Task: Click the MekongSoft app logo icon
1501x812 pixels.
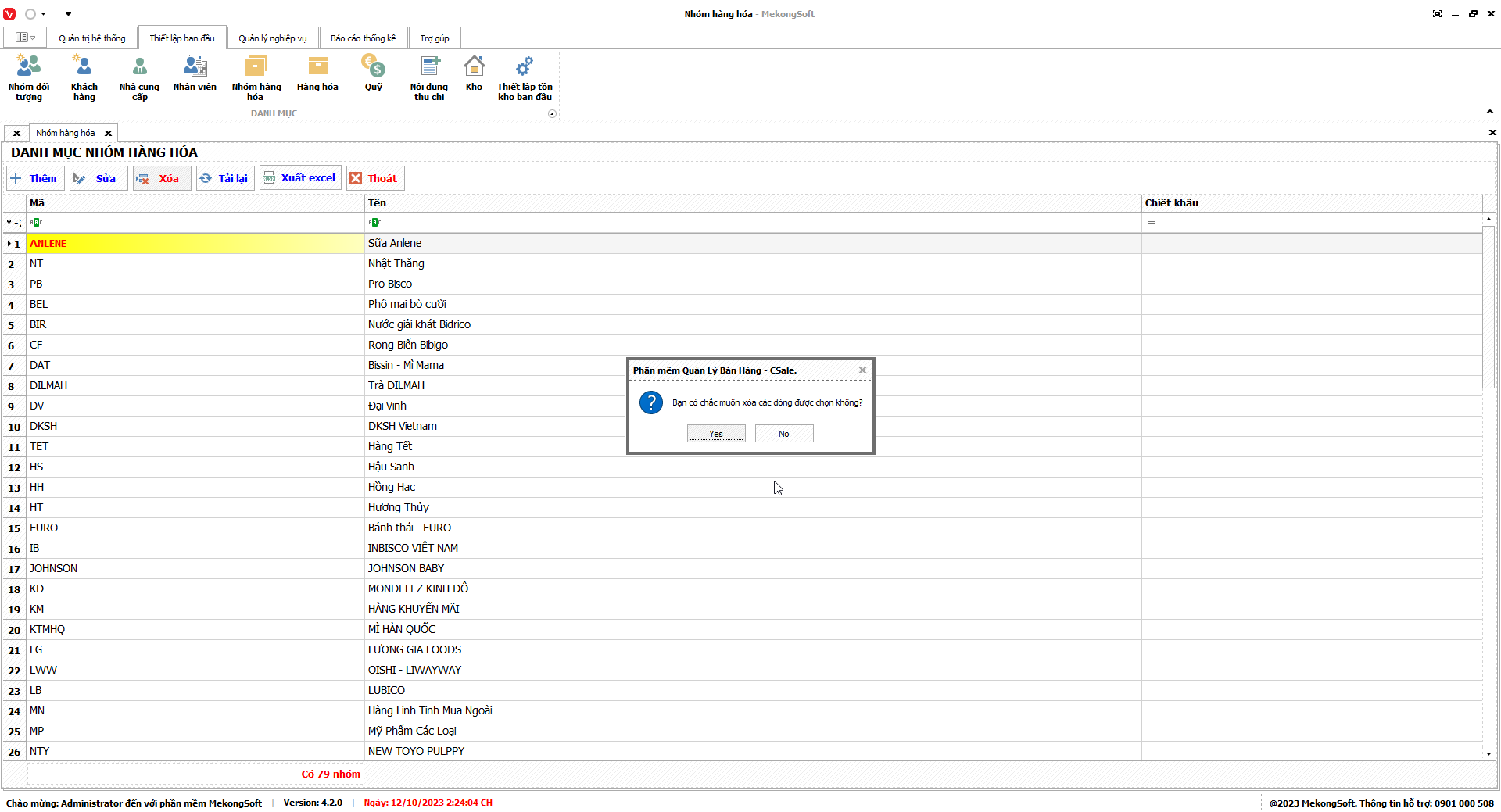Action: click(9, 14)
